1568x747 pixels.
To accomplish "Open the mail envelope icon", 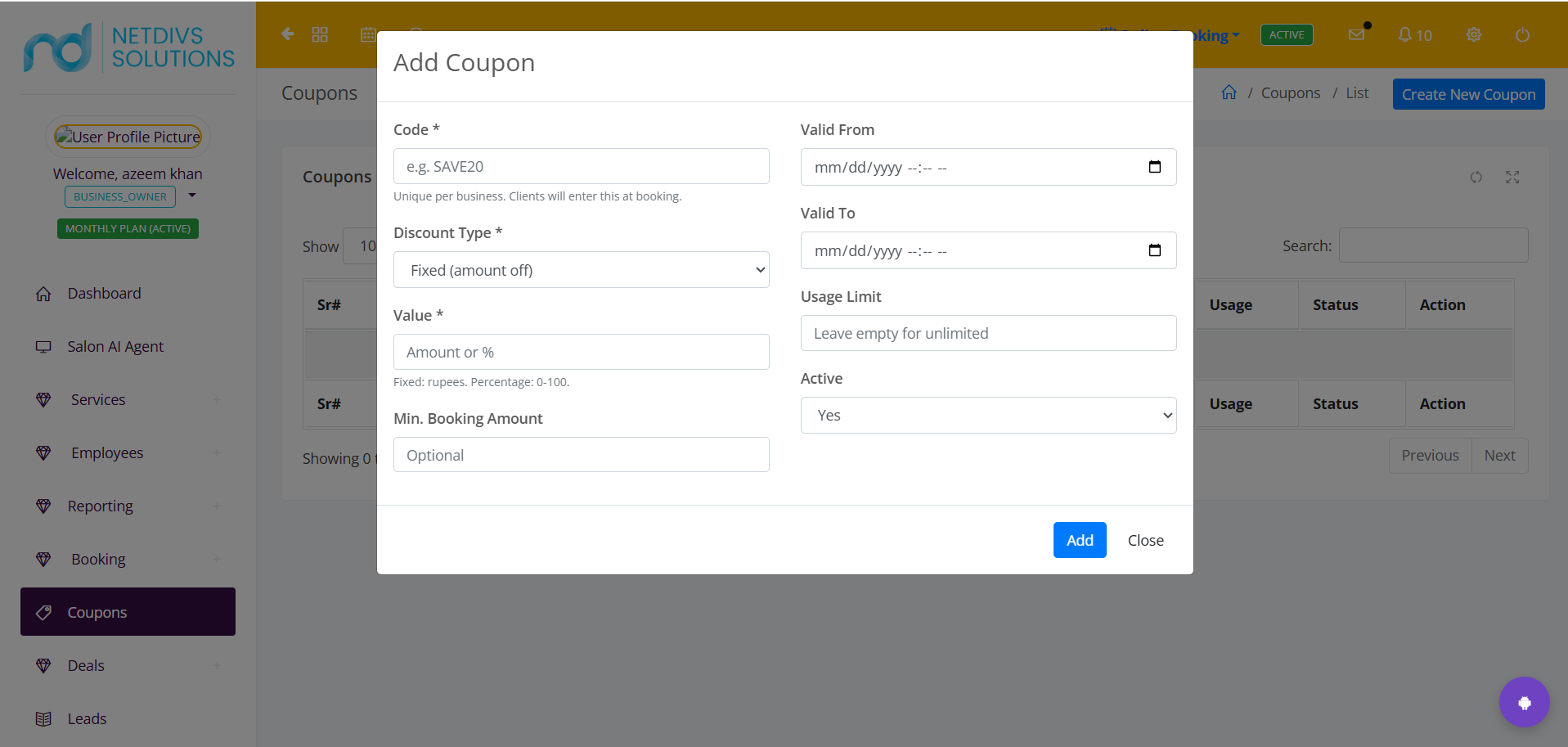I will coord(1356,34).
